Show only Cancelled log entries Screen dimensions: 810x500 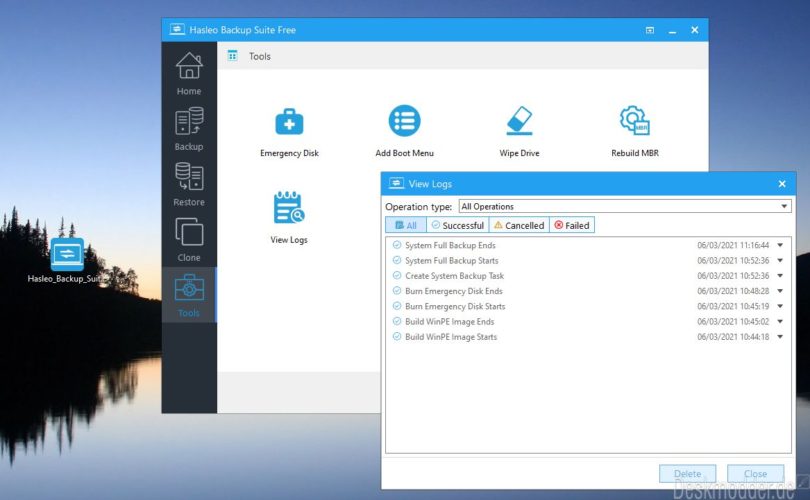tap(519, 225)
